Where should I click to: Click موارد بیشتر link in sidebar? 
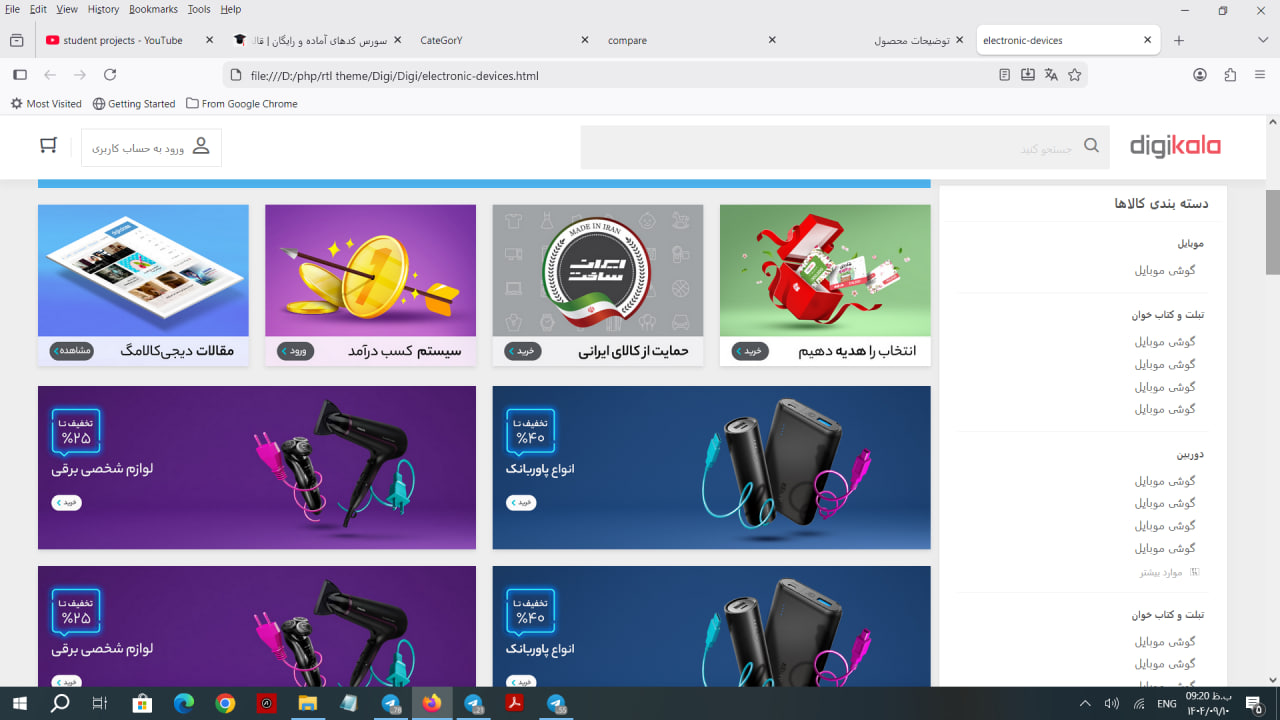click(1161, 573)
